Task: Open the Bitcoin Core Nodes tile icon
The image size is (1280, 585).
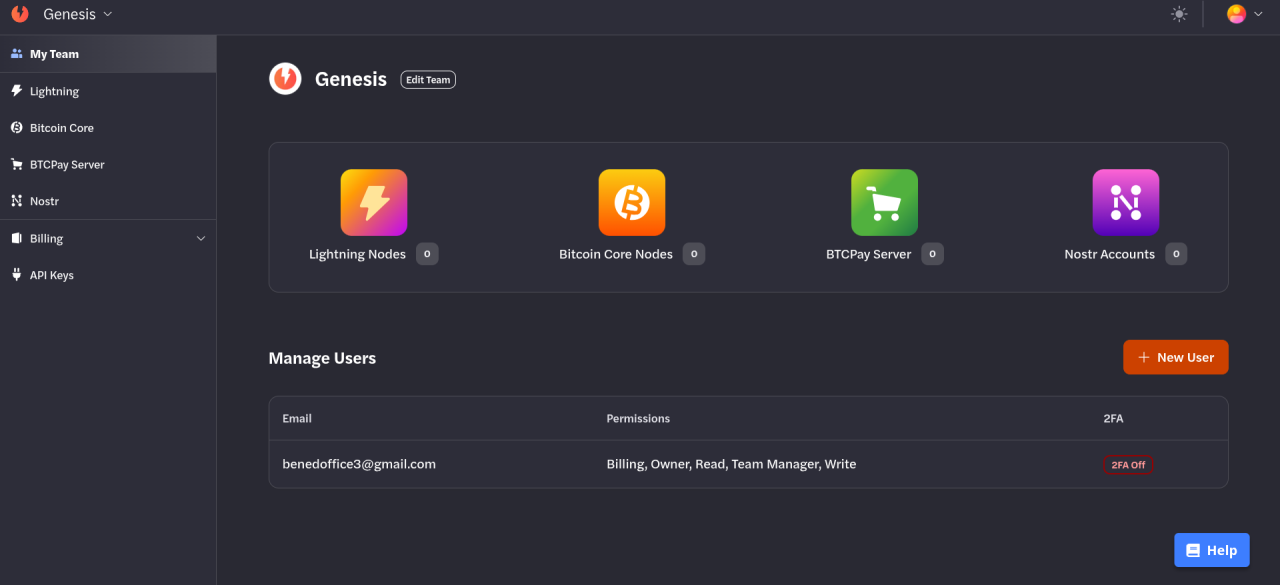Action: click(632, 202)
